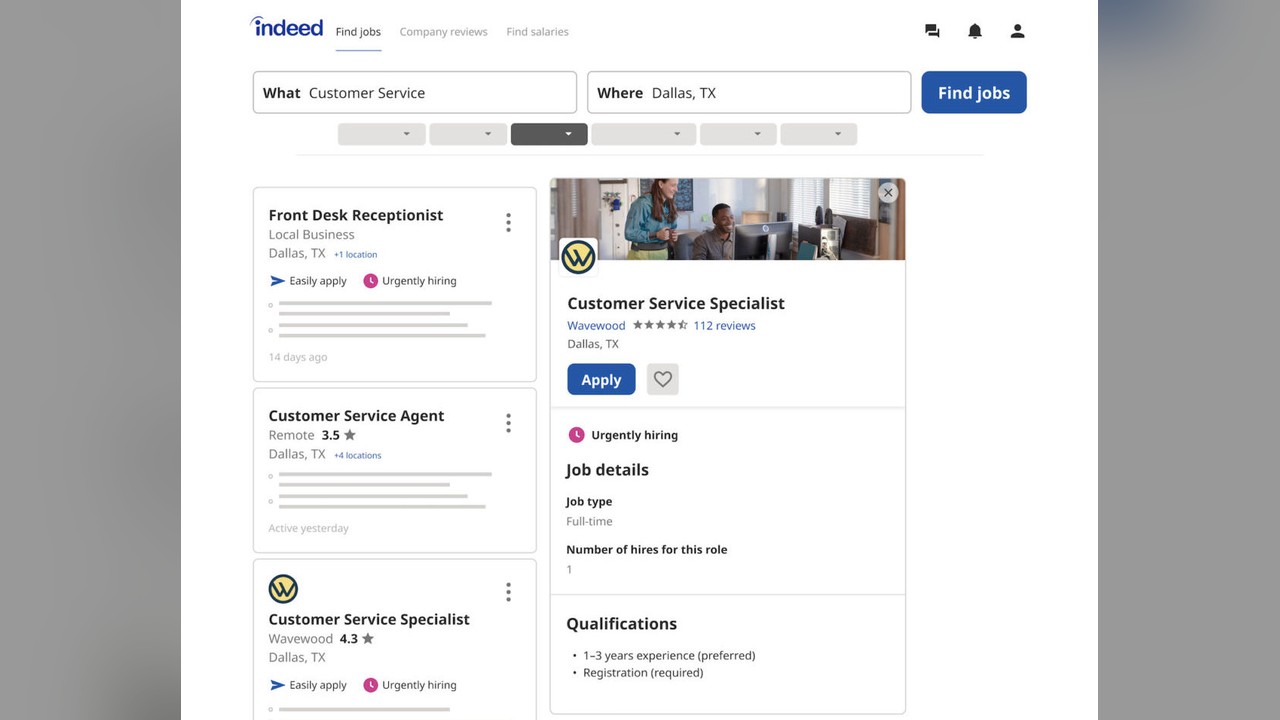This screenshot has height=720, width=1280.
Task: Click the Indeed logo
Action: [x=286, y=27]
